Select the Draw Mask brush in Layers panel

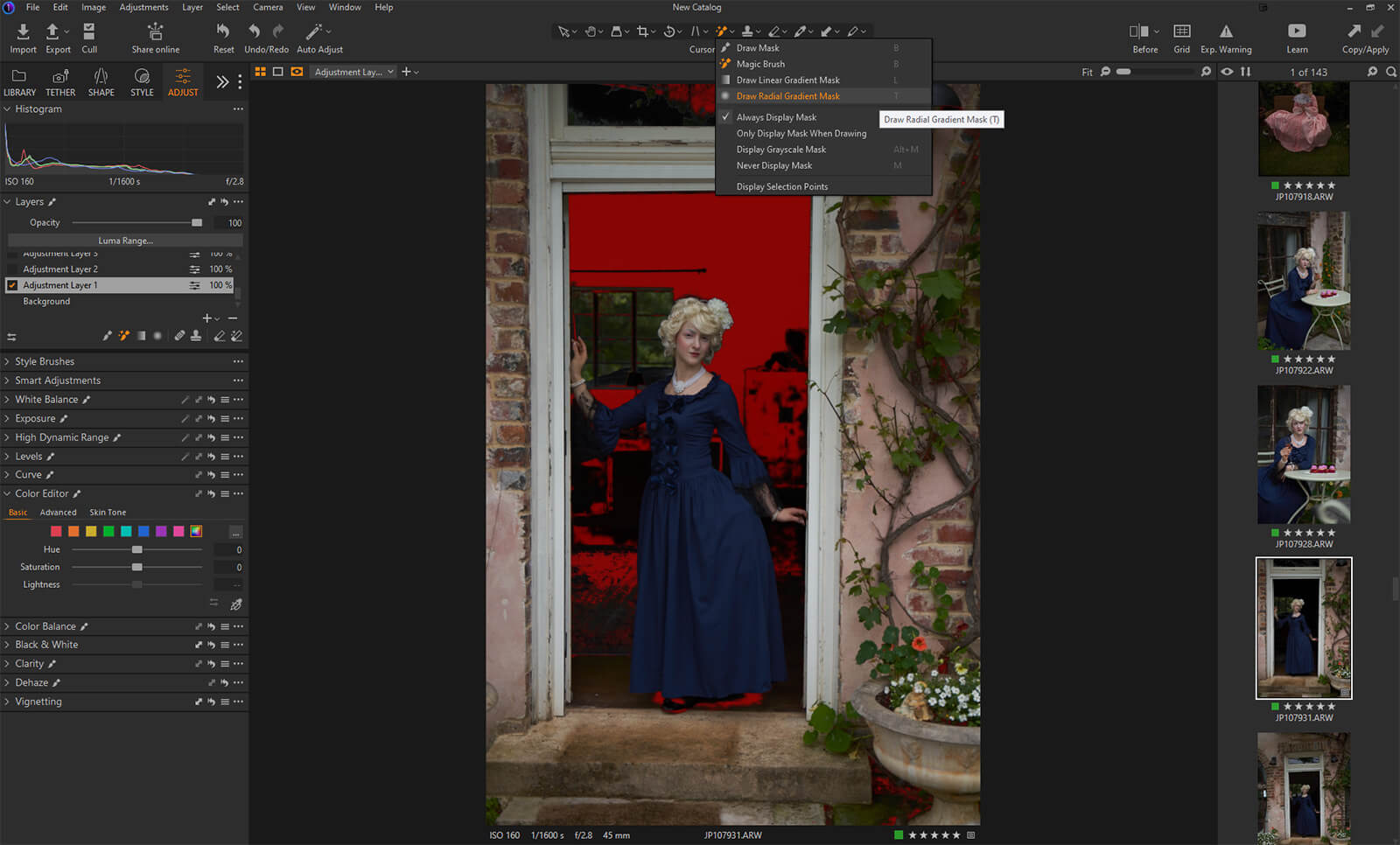pyautogui.click(x=108, y=336)
